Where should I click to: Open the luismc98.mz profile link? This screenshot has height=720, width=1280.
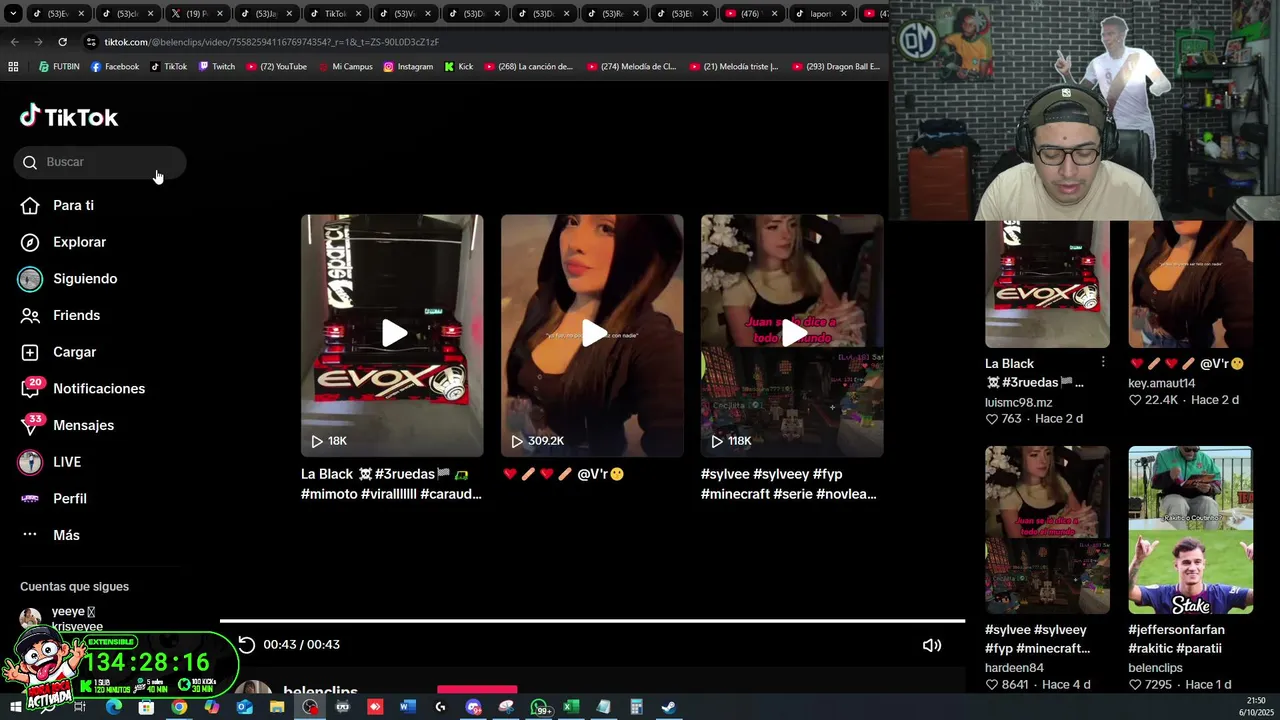tap(1018, 402)
